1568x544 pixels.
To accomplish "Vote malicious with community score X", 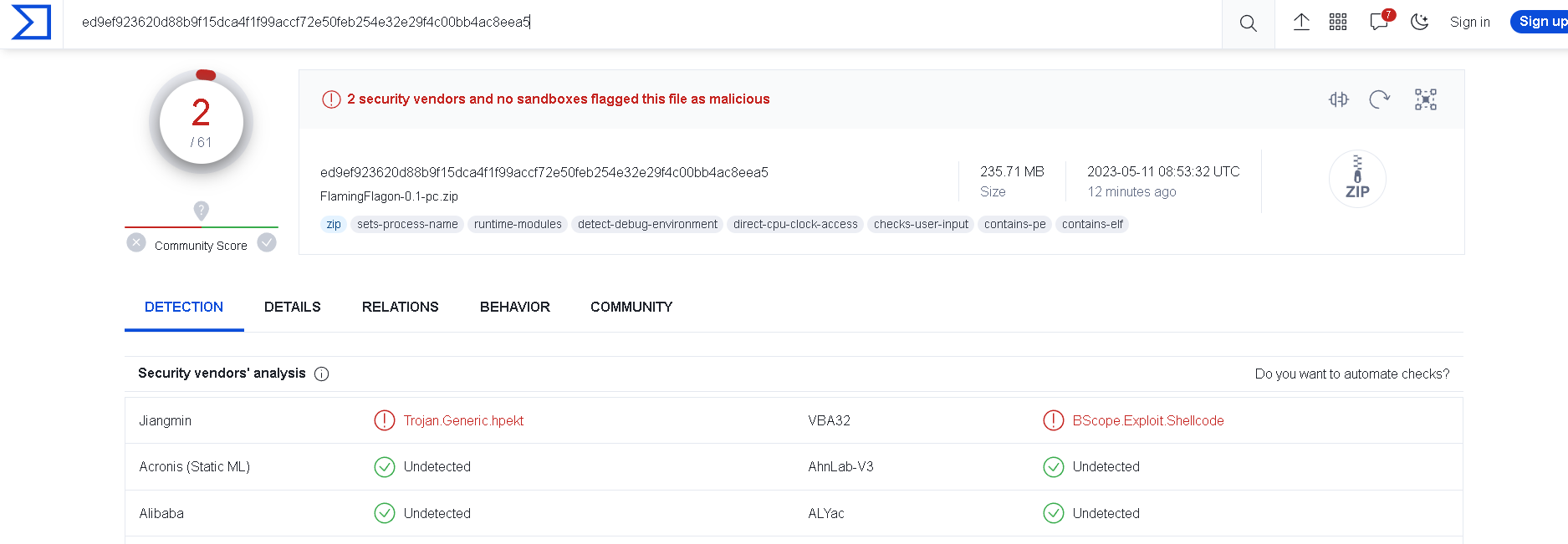I will tap(136, 243).
